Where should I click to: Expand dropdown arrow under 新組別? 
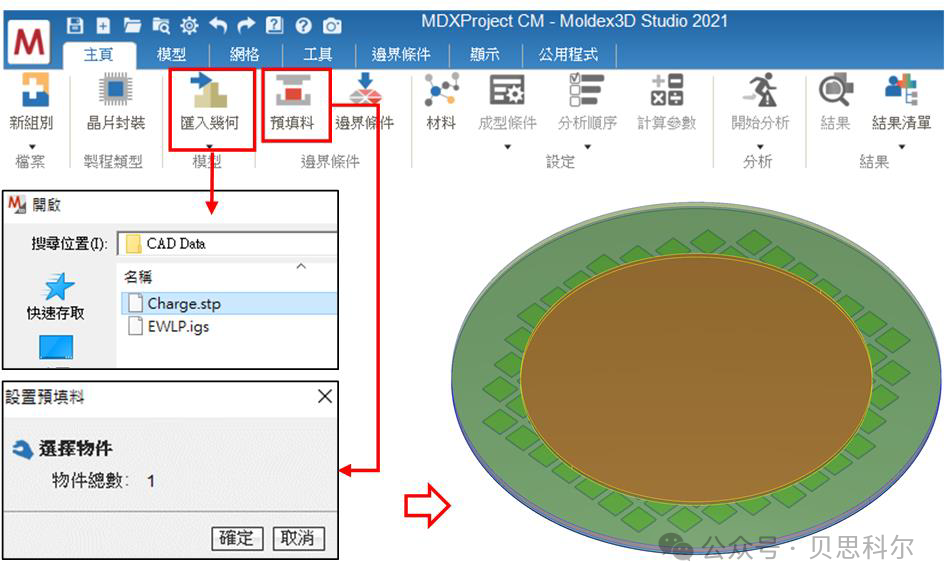[x=32, y=146]
